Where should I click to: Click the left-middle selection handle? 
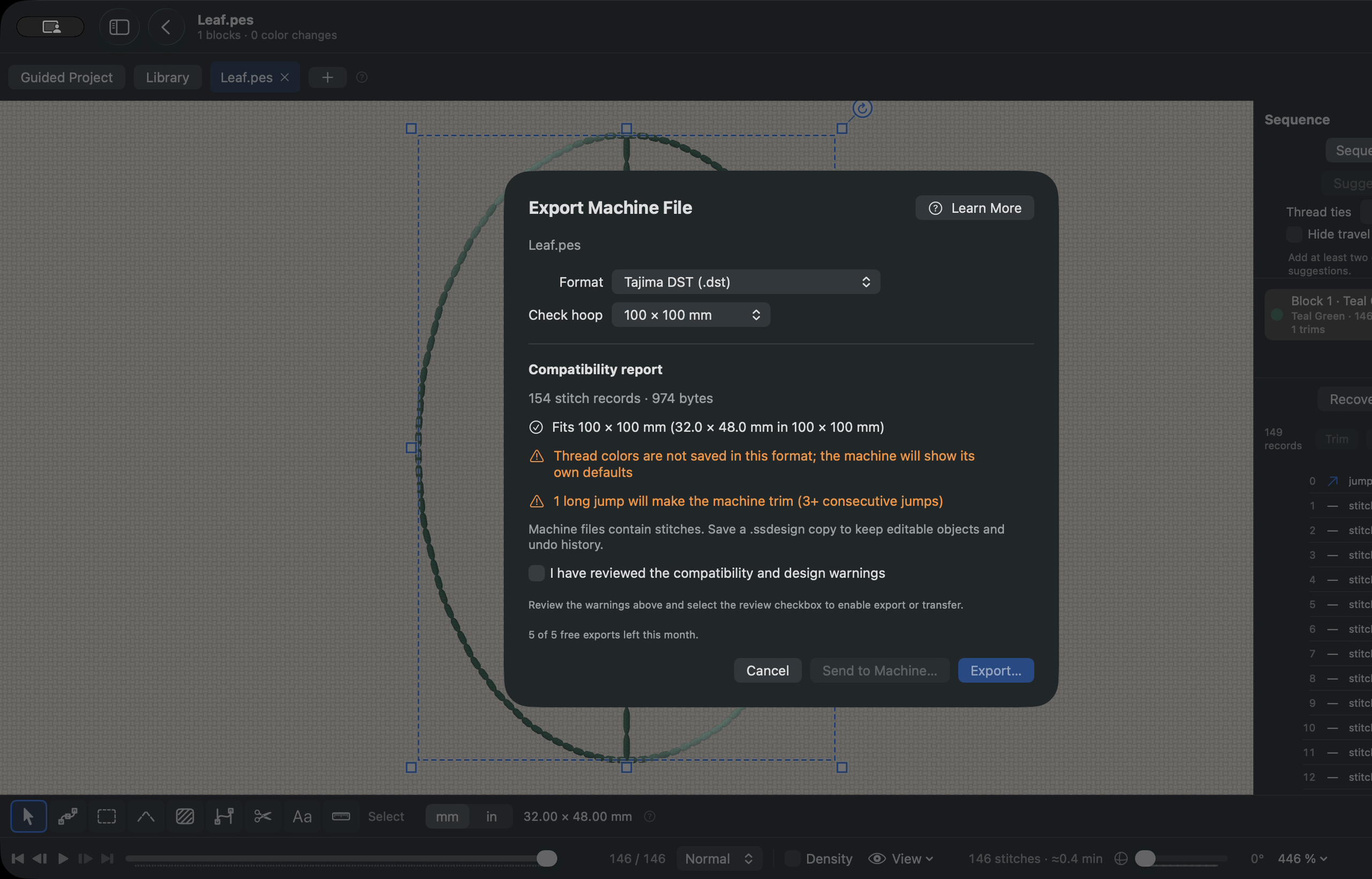tap(411, 448)
